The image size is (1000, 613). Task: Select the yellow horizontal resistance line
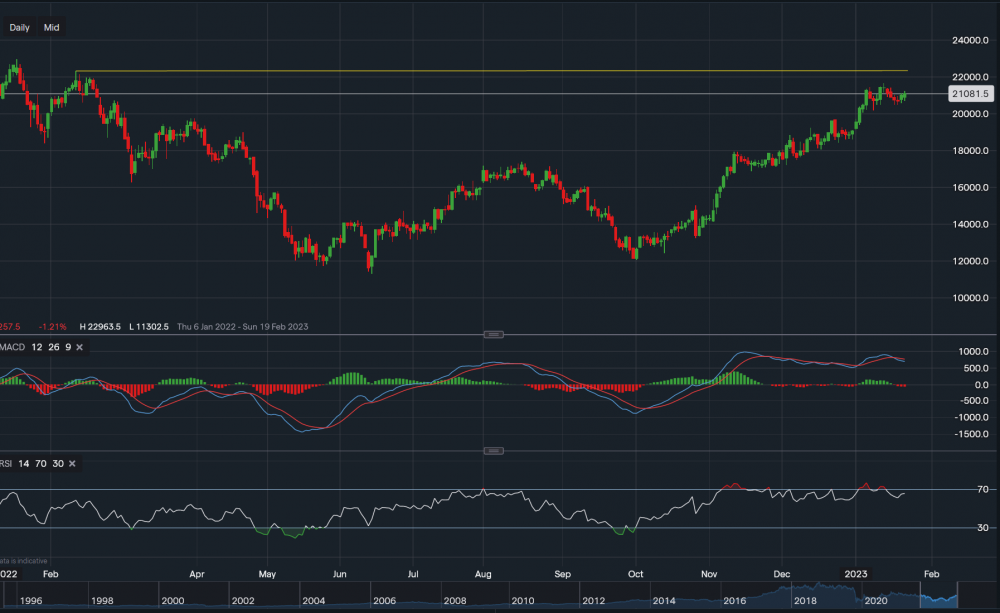(x=500, y=71)
